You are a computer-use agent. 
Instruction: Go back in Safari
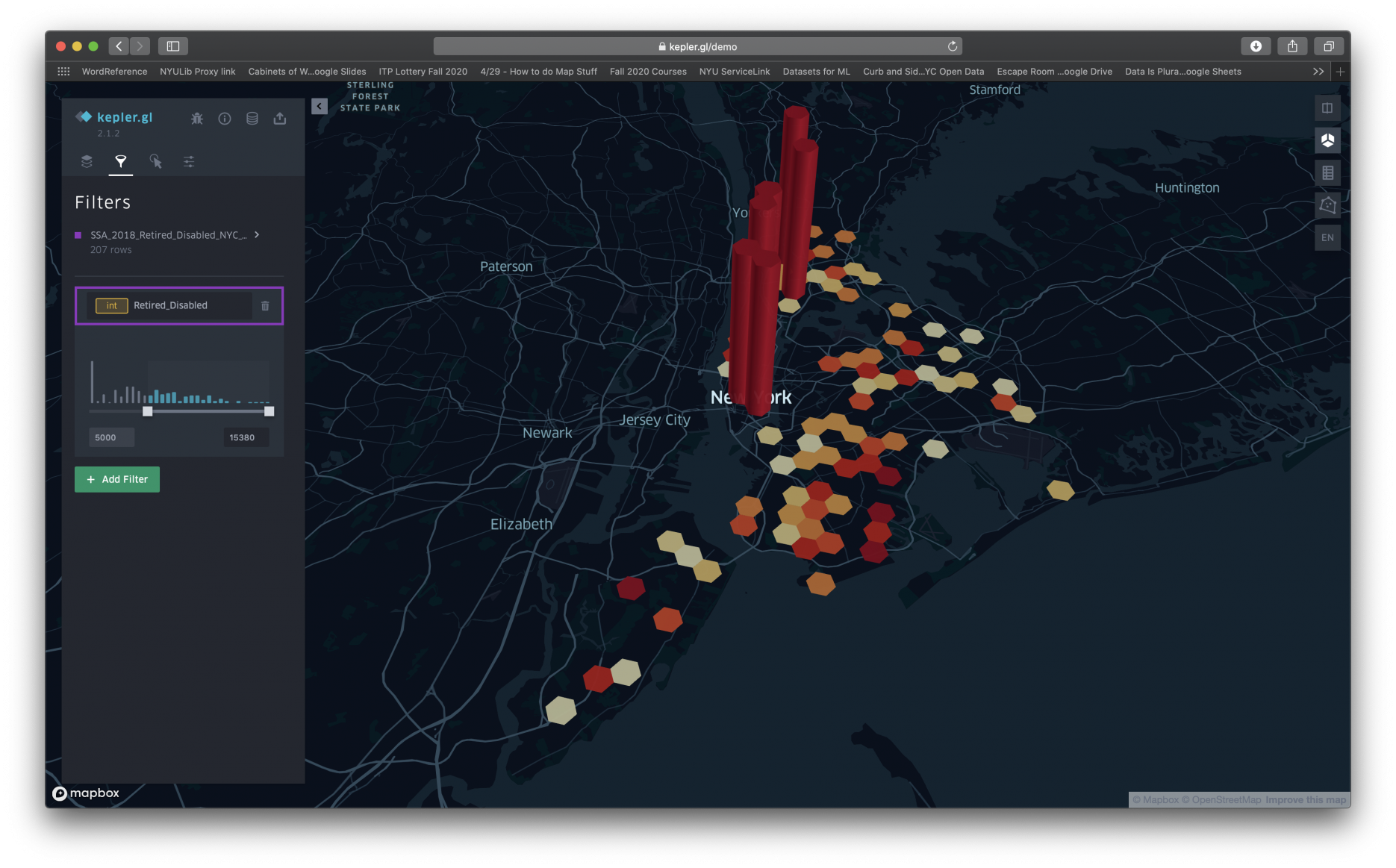[x=119, y=46]
